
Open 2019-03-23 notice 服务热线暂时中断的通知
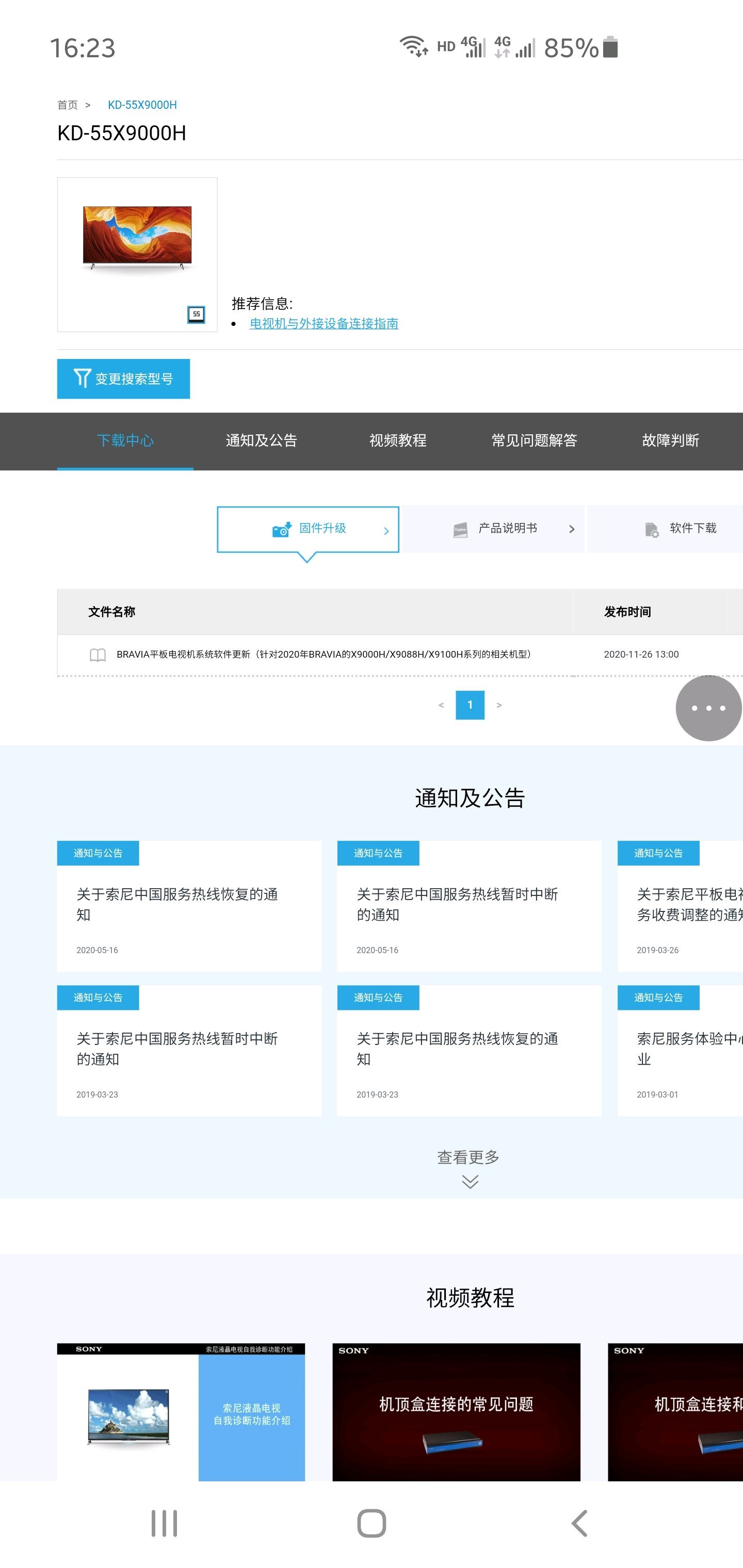[189, 1051]
